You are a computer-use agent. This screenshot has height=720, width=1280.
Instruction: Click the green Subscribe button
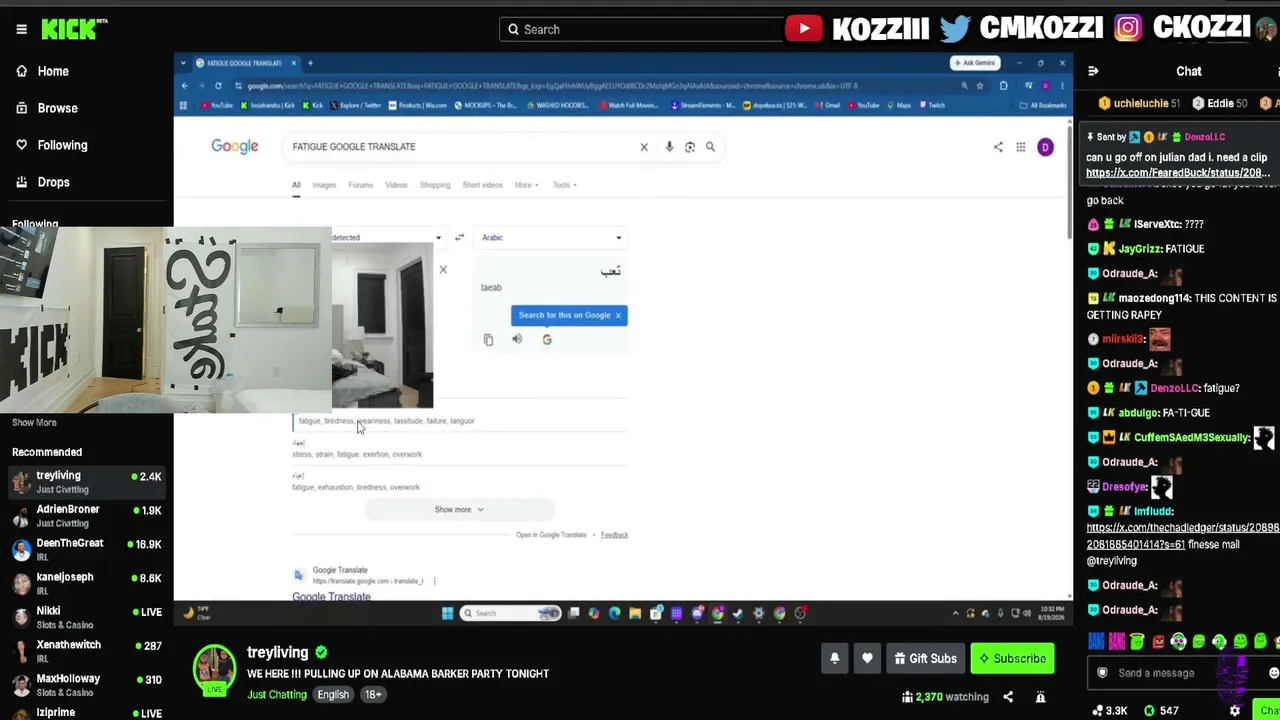coord(1012,658)
